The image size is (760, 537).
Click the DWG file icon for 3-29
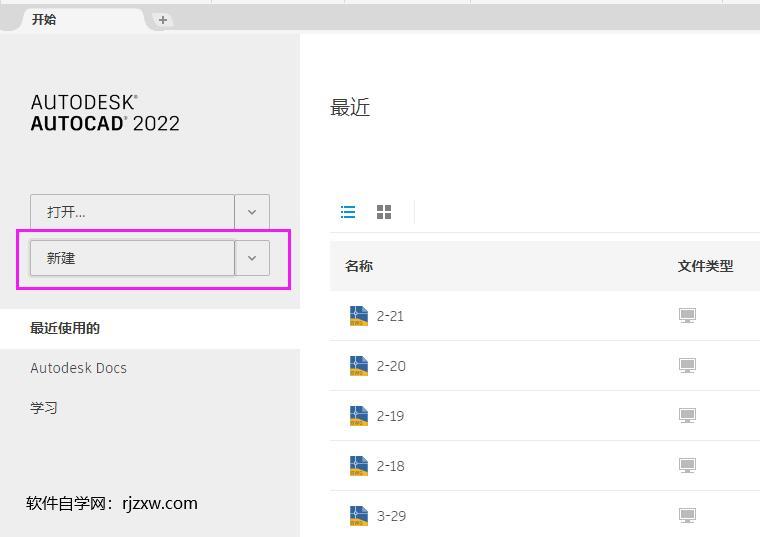359,516
